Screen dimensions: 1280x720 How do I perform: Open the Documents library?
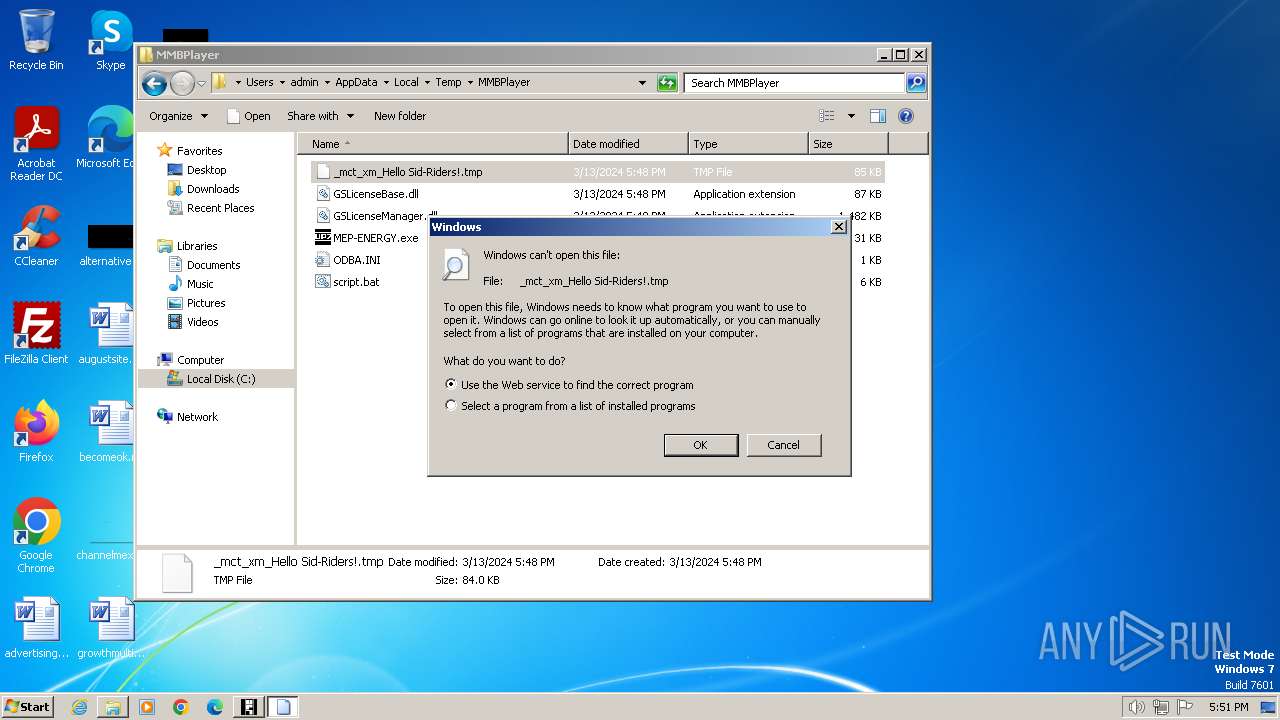[x=213, y=265]
